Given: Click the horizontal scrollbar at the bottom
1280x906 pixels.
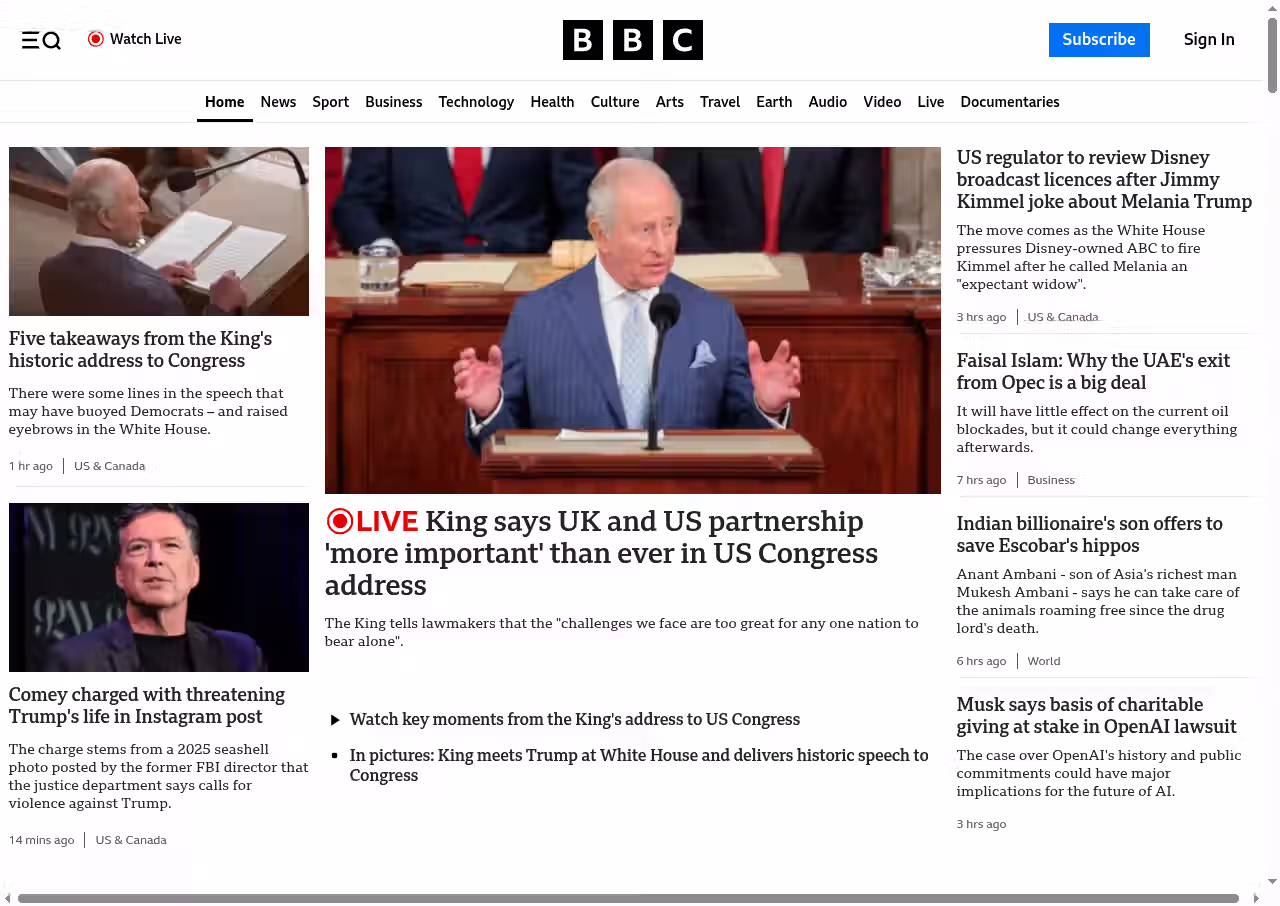Looking at the screenshot, I should 628,898.
